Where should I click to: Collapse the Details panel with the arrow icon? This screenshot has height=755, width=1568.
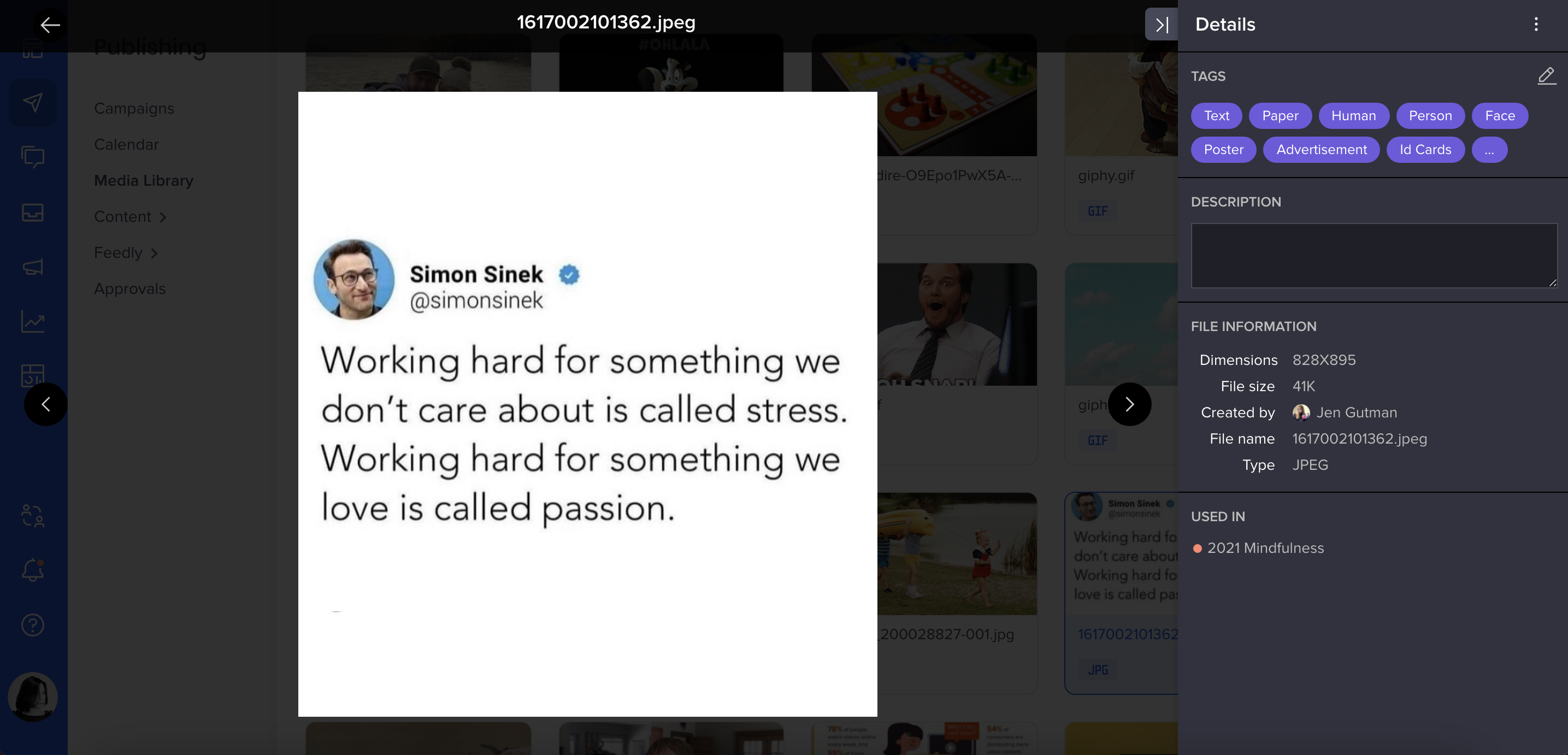1162,25
